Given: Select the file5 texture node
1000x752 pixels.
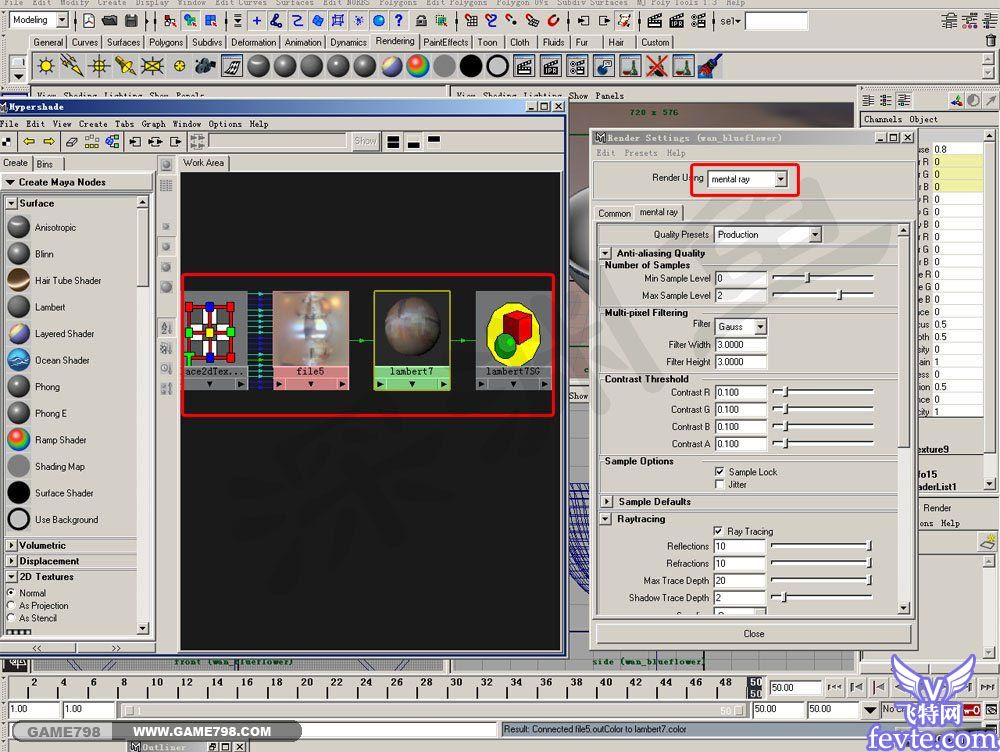Looking at the screenshot, I should click(x=311, y=340).
